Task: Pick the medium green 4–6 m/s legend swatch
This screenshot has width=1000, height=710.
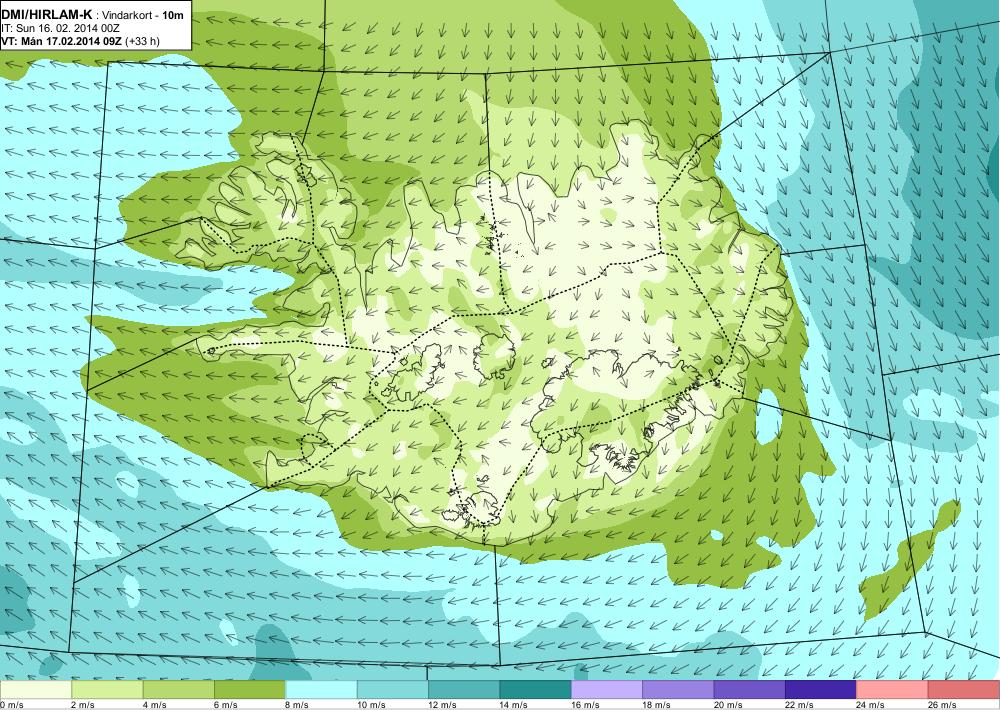Action: click(x=179, y=690)
